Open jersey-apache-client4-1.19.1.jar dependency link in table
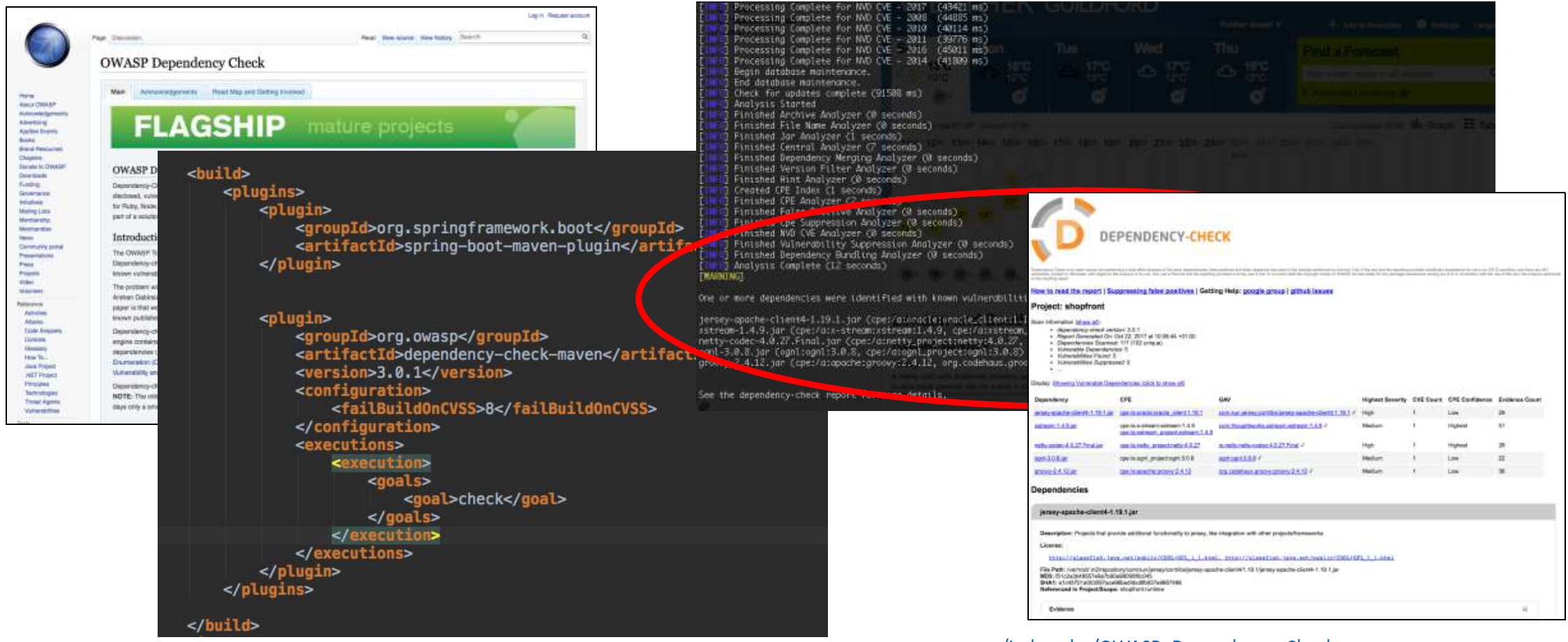 click(1073, 413)
